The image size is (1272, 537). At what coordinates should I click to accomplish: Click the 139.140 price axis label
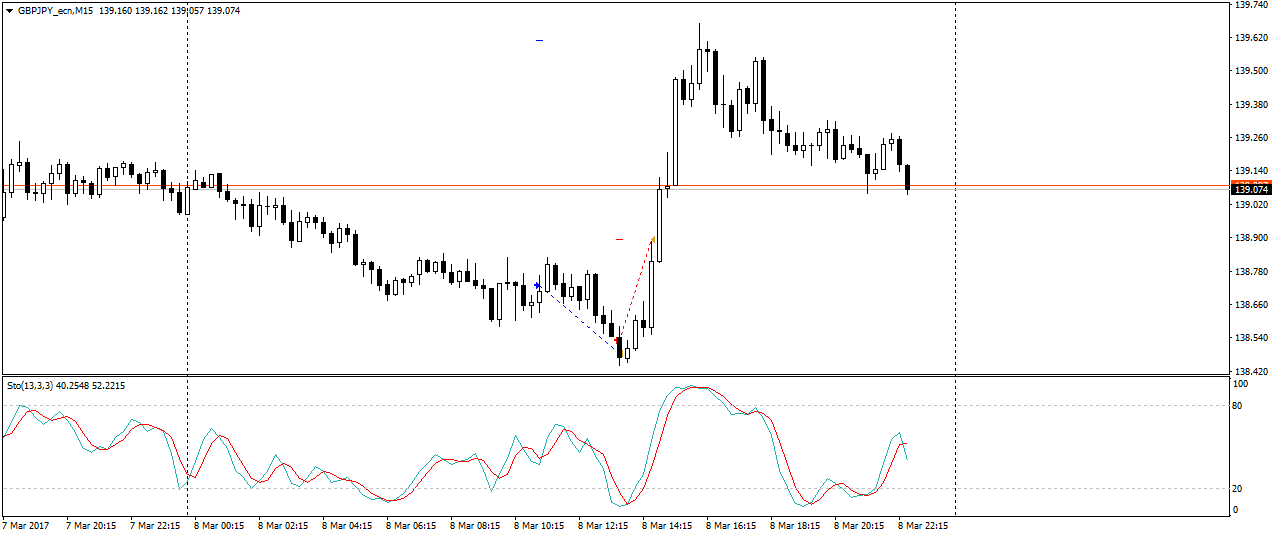1251,171
